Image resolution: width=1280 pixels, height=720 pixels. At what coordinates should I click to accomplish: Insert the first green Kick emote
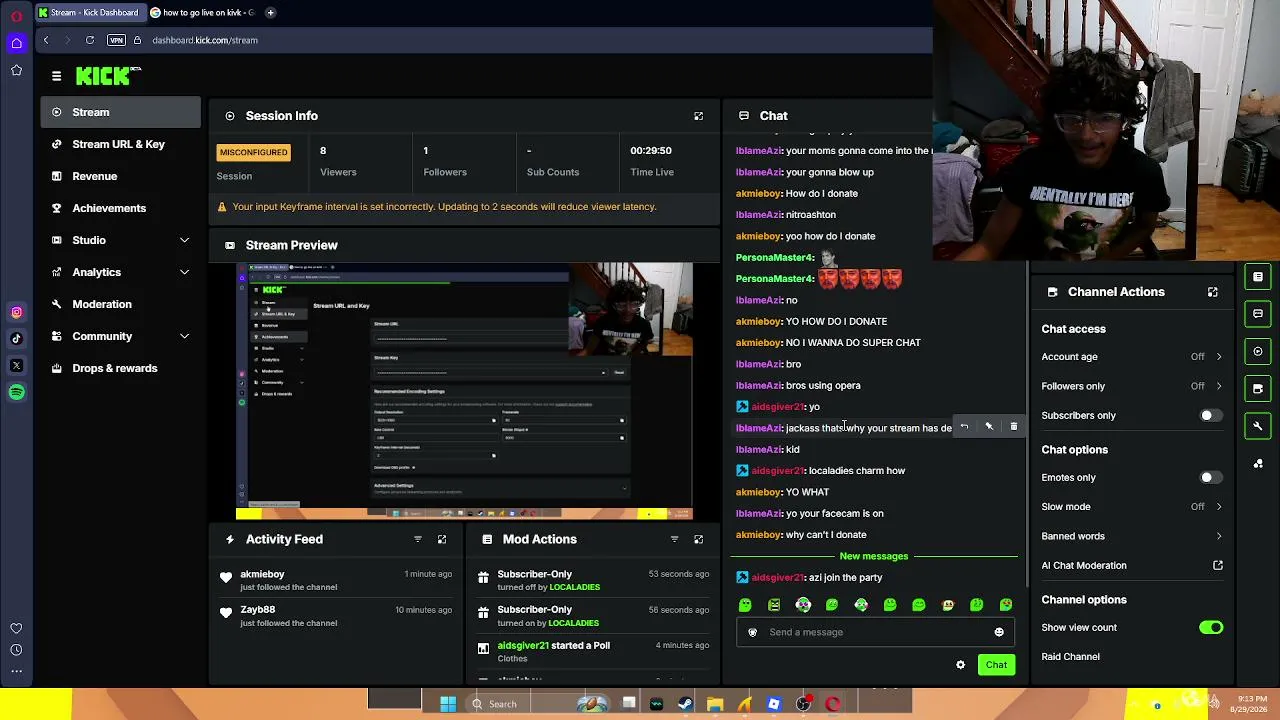click(x=745, y=605)
